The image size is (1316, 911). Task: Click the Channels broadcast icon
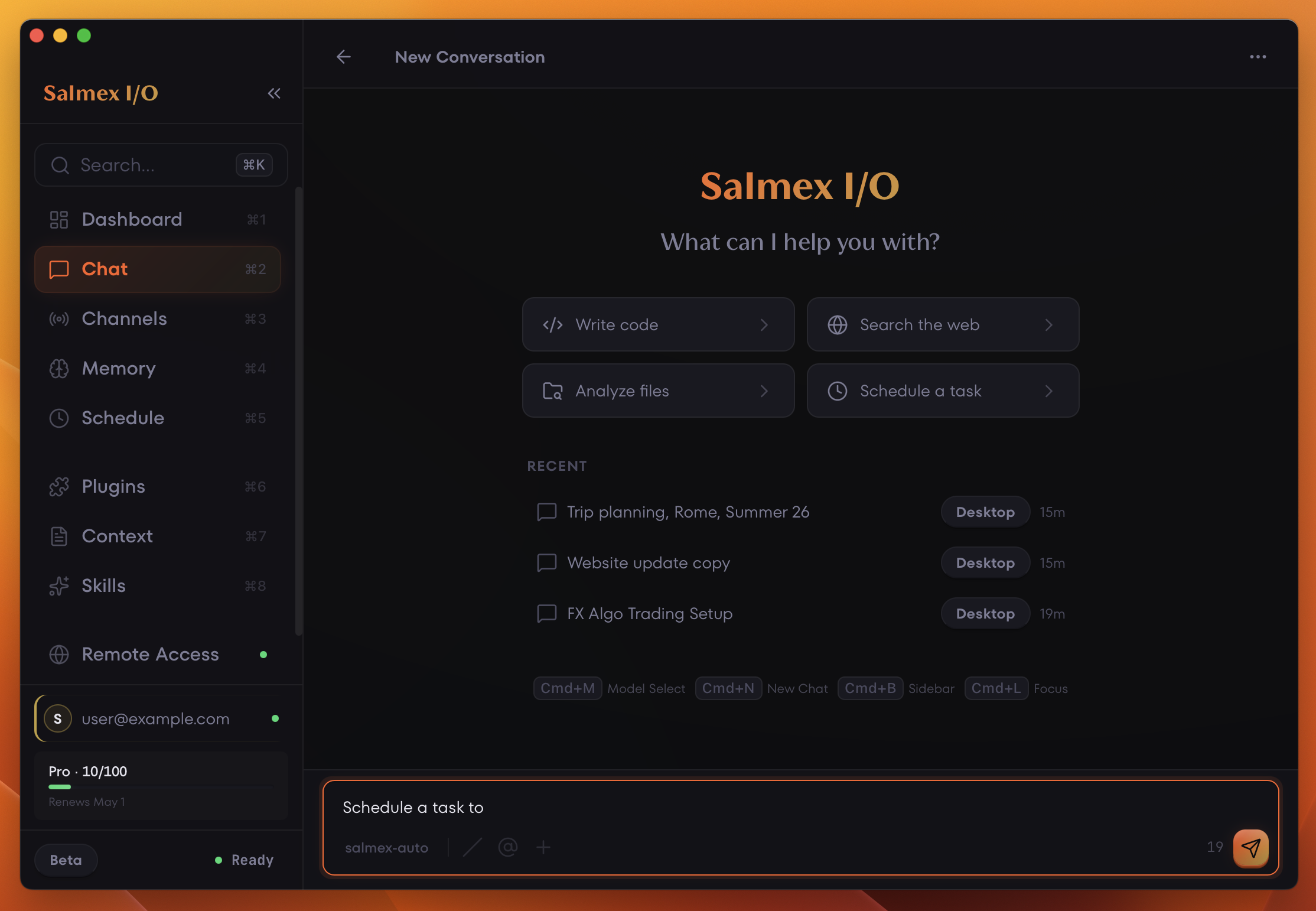pyautogui.click(x=59, y=318)
